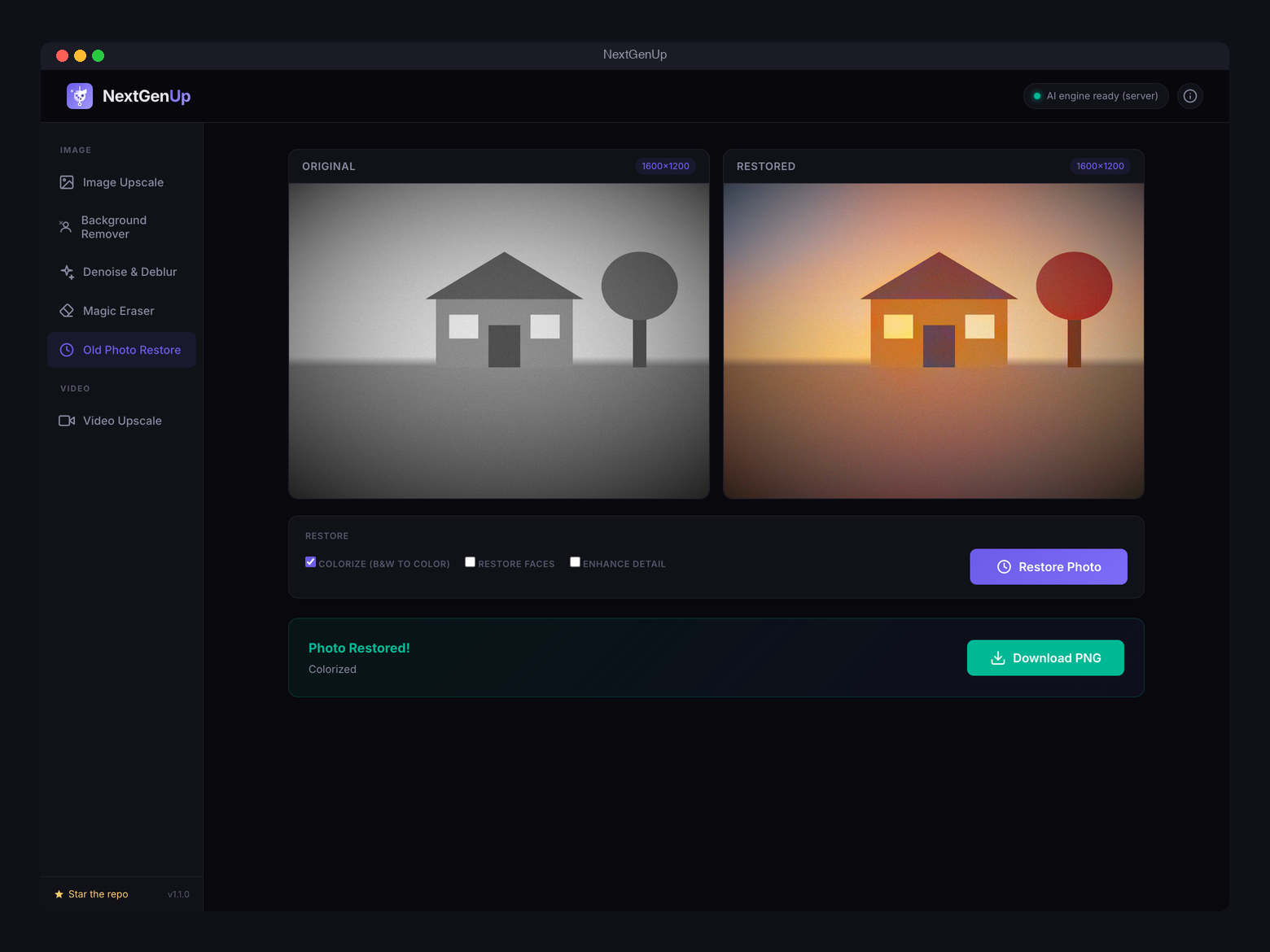Click Download PNG button
The width and height of the screenshot is (1270, 952).
pos(1045,658)
